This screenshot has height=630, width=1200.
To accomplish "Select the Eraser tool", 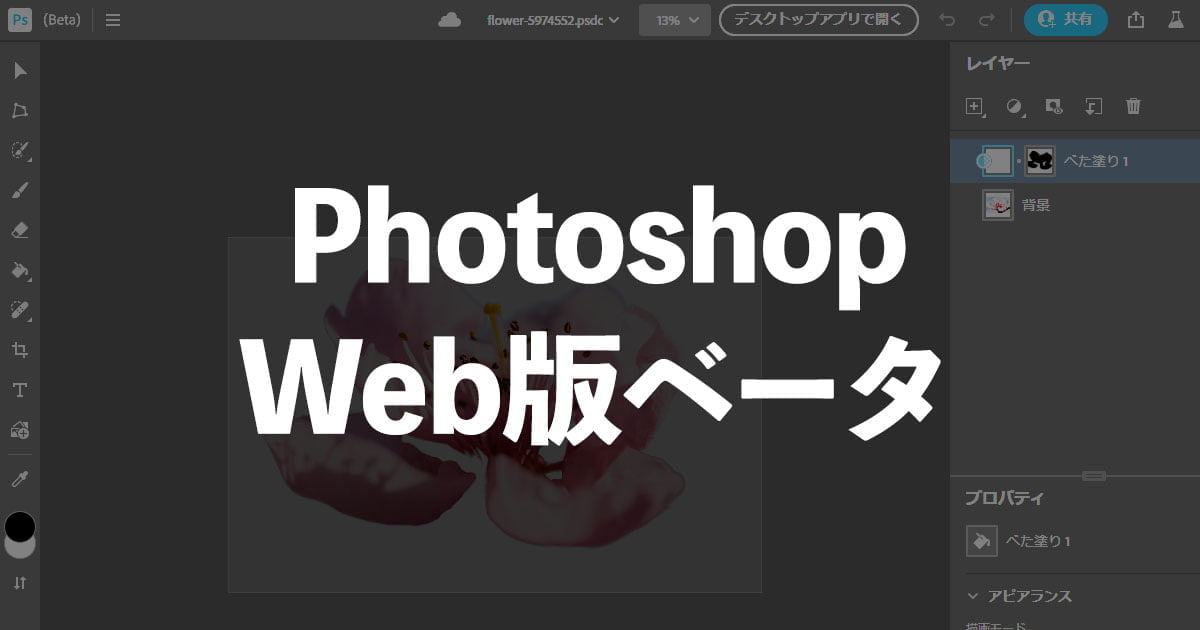I will point(20,230).
